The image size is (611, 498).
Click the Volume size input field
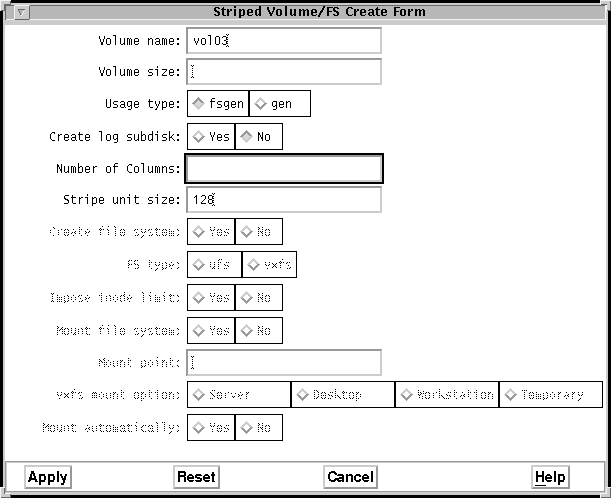click(284, 72)
